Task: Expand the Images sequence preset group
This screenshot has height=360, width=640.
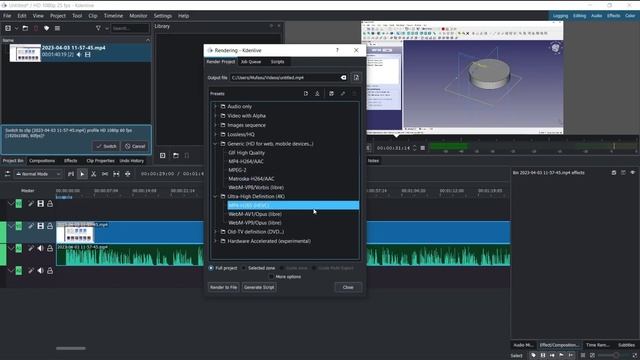Action: pyautogui.click(x=216, y=125)
